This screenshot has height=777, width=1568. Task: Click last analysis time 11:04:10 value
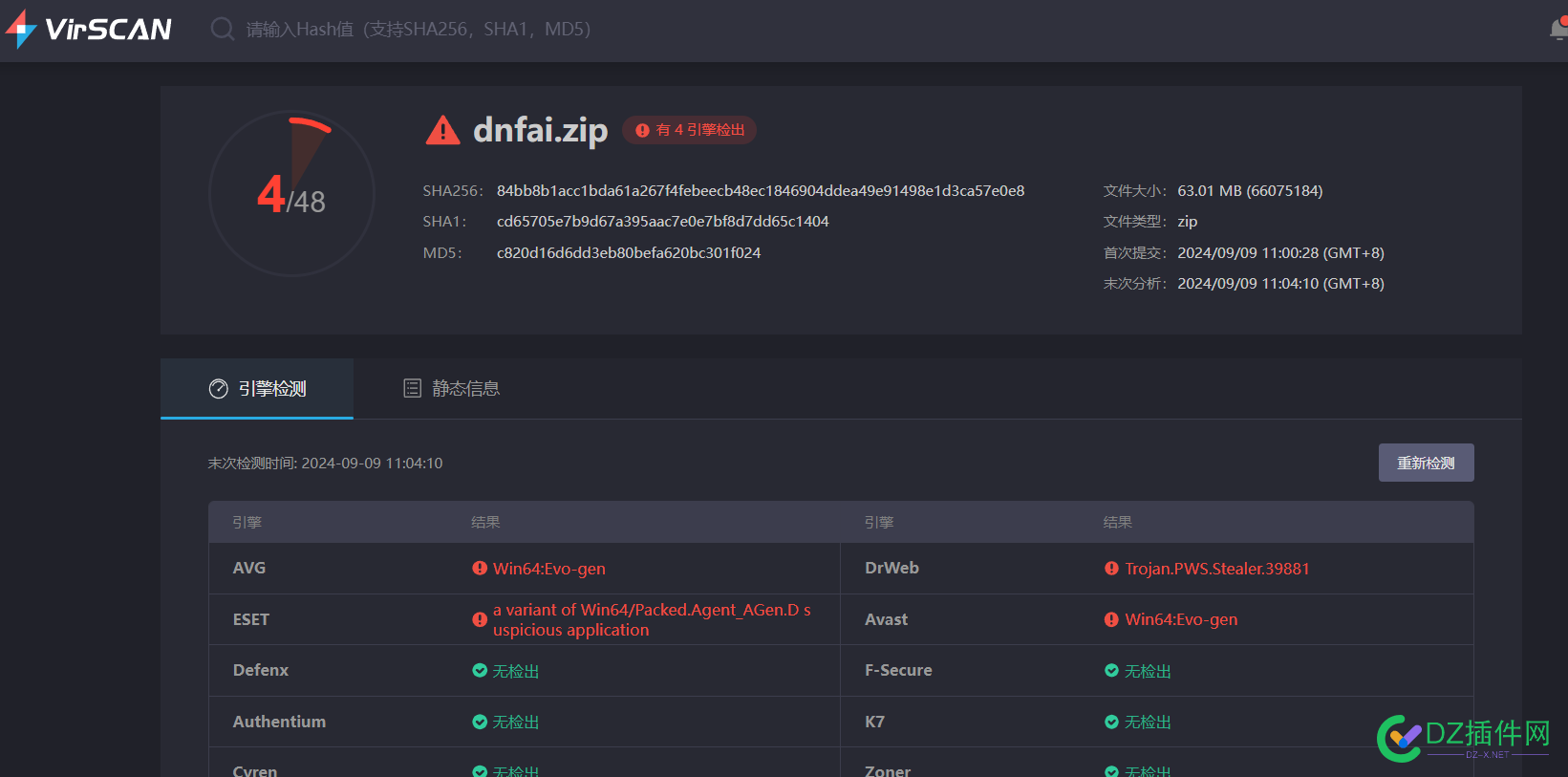[1280, 284]
